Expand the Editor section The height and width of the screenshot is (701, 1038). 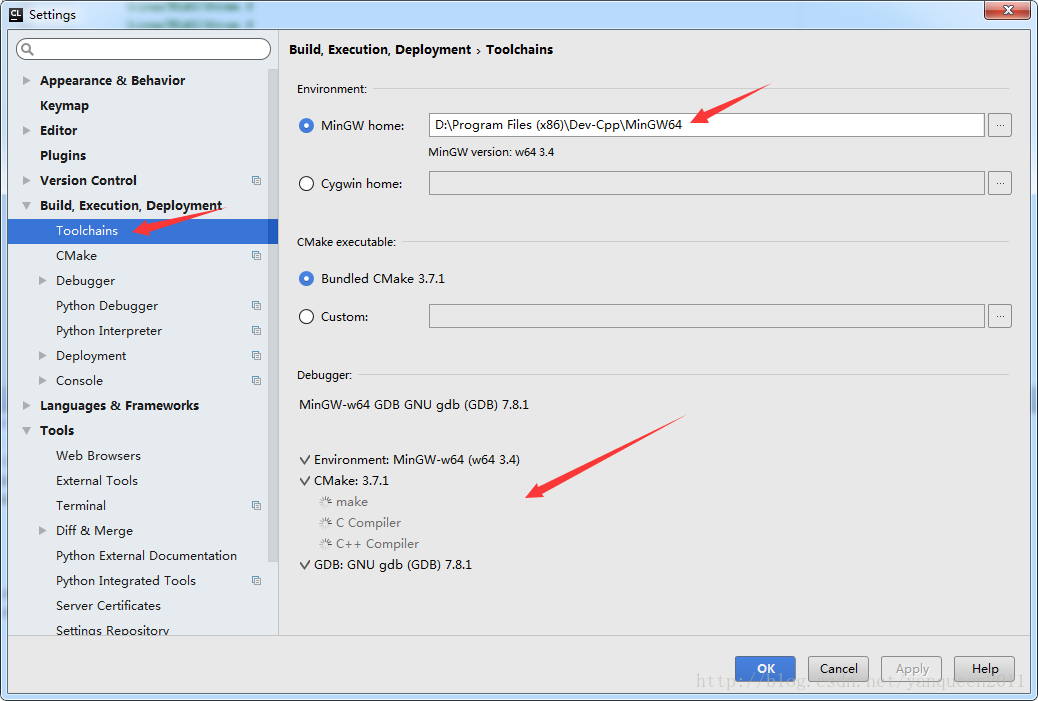click(x=26, y=130)
